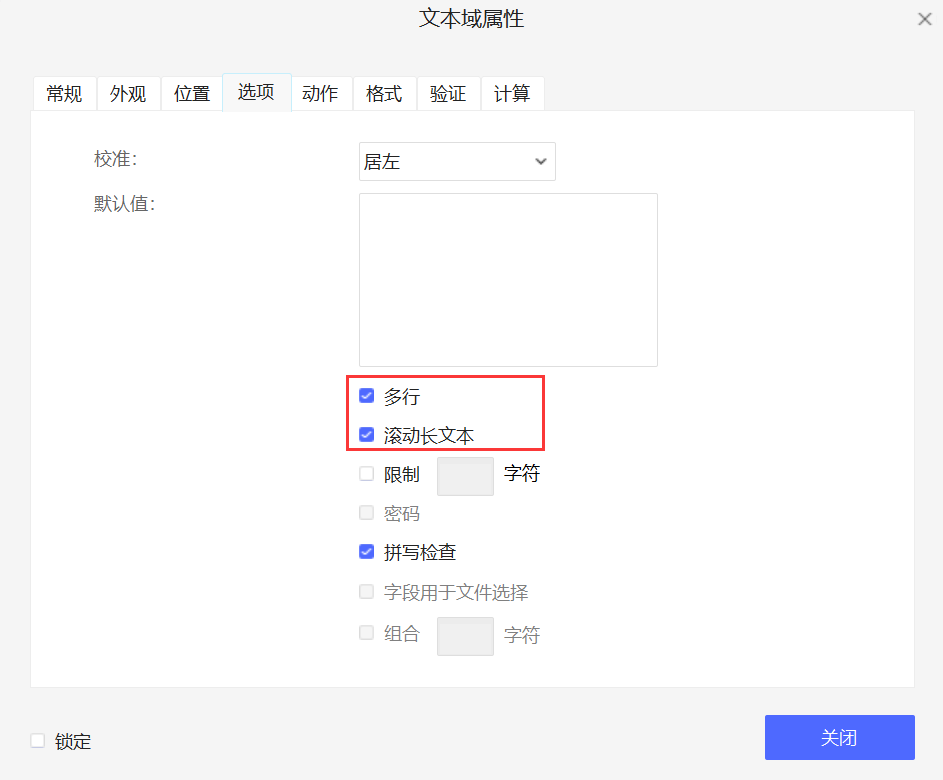Image resolution: width=943 pixels, height=780 pixels.
Task: Switch to the 计算 tab
Action: coord(512,93)
